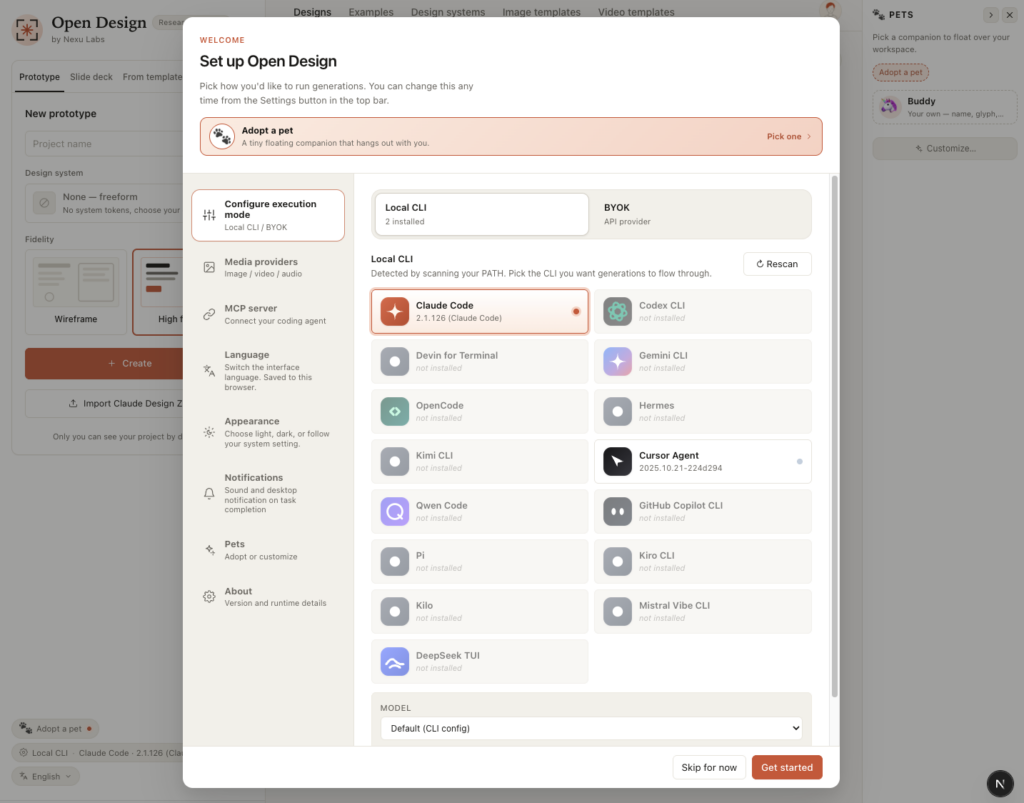Viewport: 1024px width, 803px height.
Task: Click the Mistral Vibe CLI icon
Action: coord(617,612)
